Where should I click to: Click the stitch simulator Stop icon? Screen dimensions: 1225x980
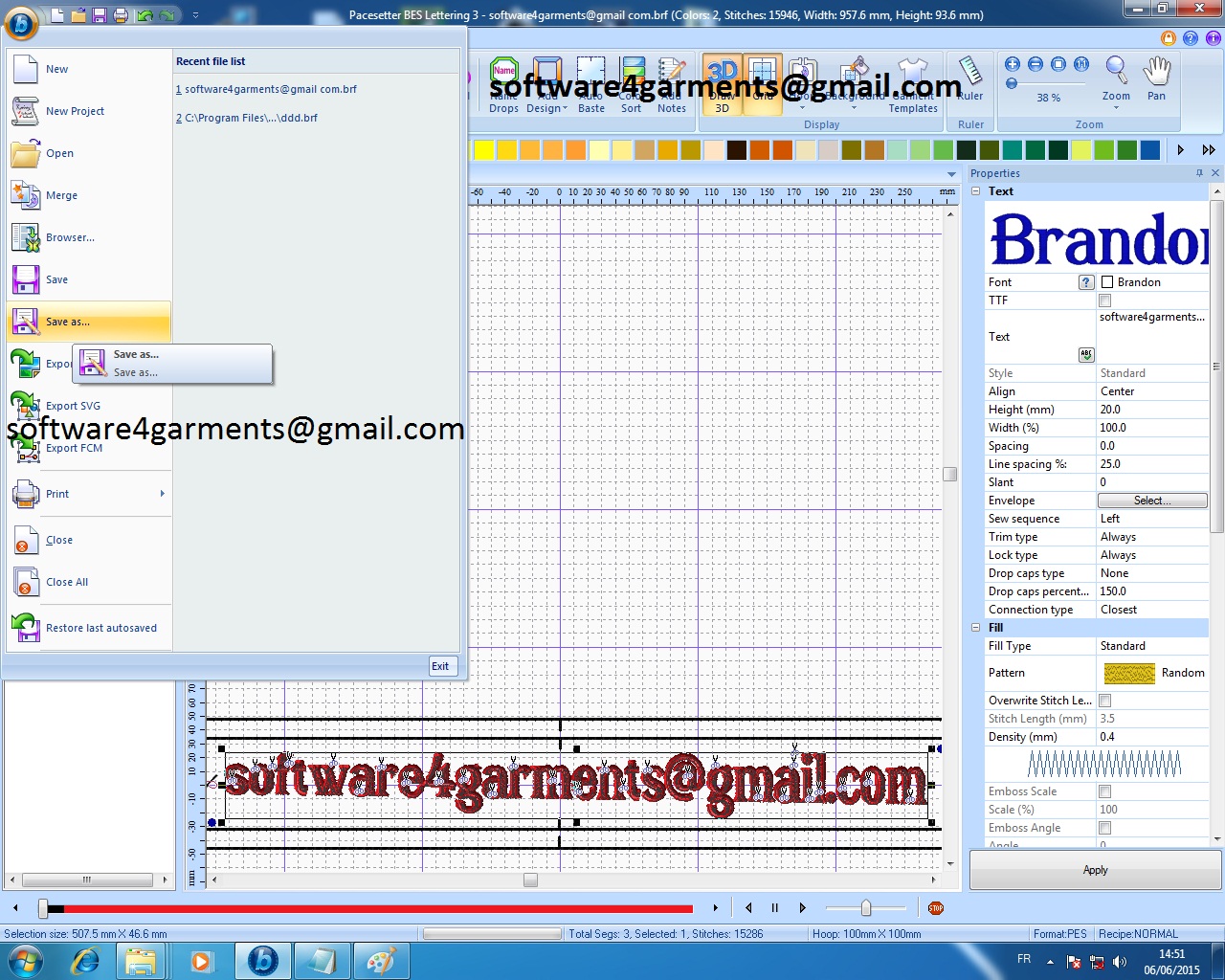point(936,908)
